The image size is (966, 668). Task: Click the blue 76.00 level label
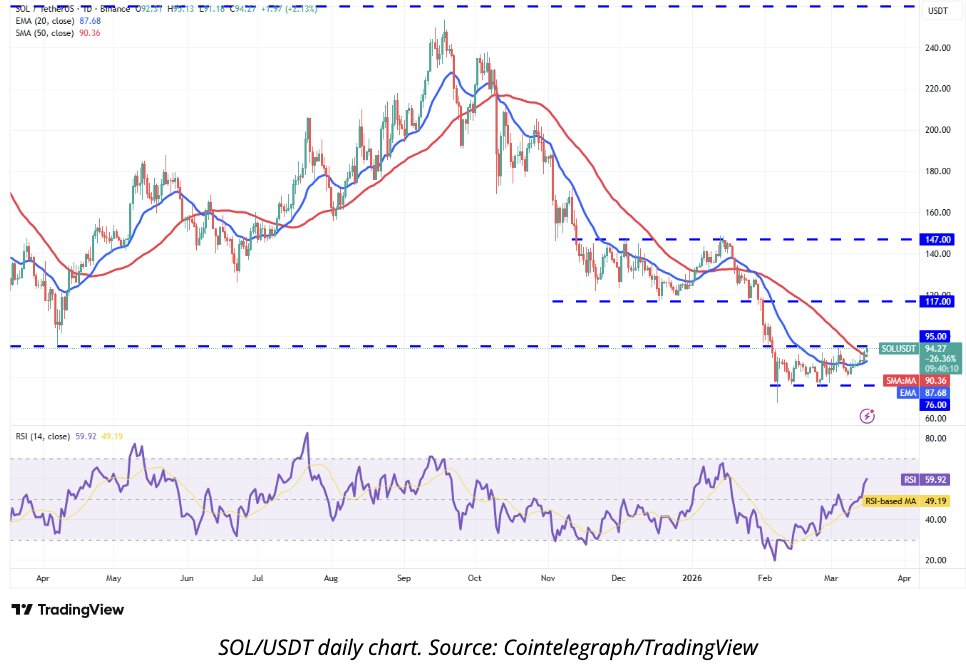pyautogui.click(x=936, y=405)
